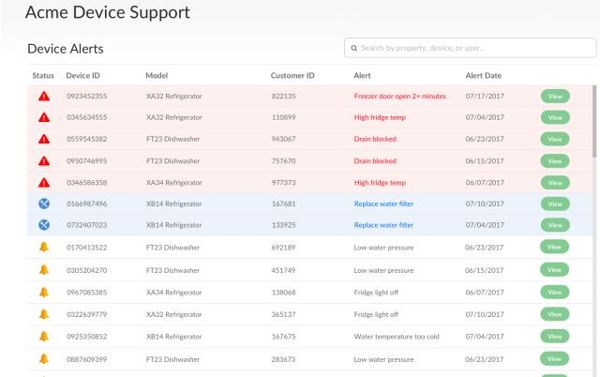Click customer ID 283673
The image size is (600, 377).
284,359
